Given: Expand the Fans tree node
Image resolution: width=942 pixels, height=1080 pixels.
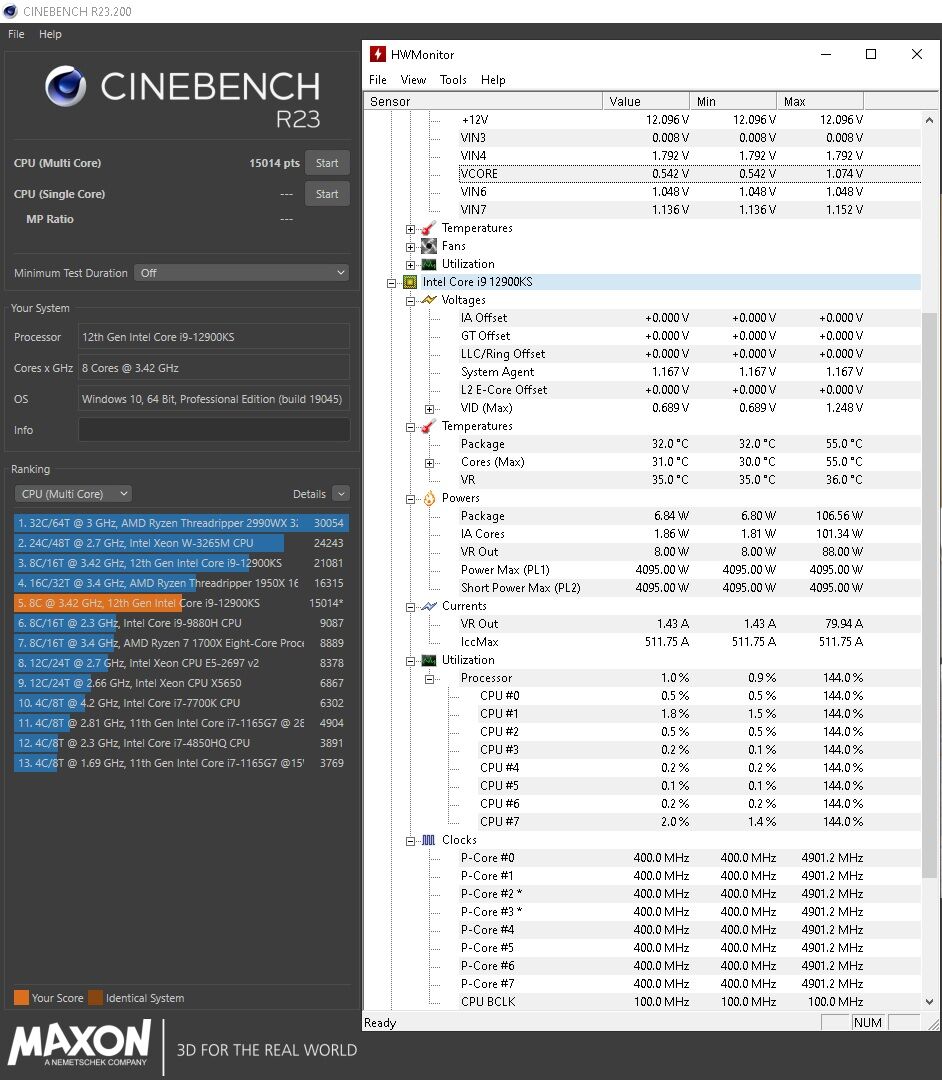Looking at the screenshot, I should coord(410,247).
